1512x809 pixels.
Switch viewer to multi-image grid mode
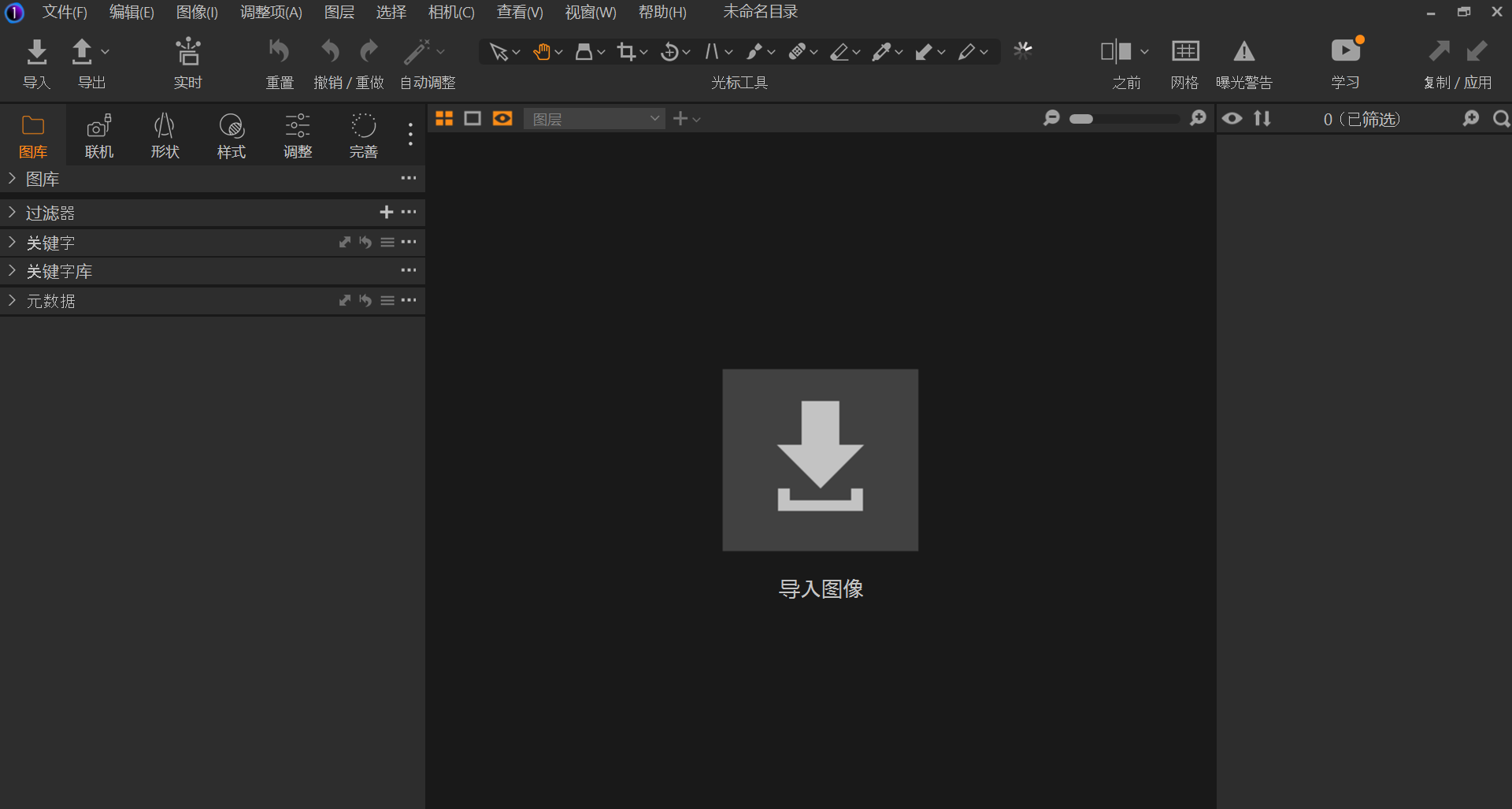(x=444, y=118)
